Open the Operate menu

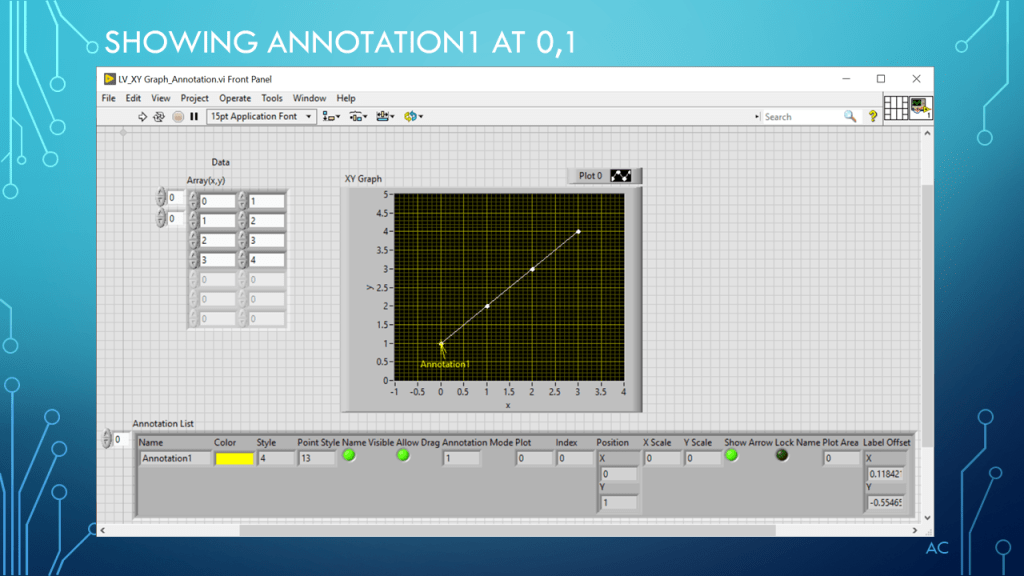235,98
